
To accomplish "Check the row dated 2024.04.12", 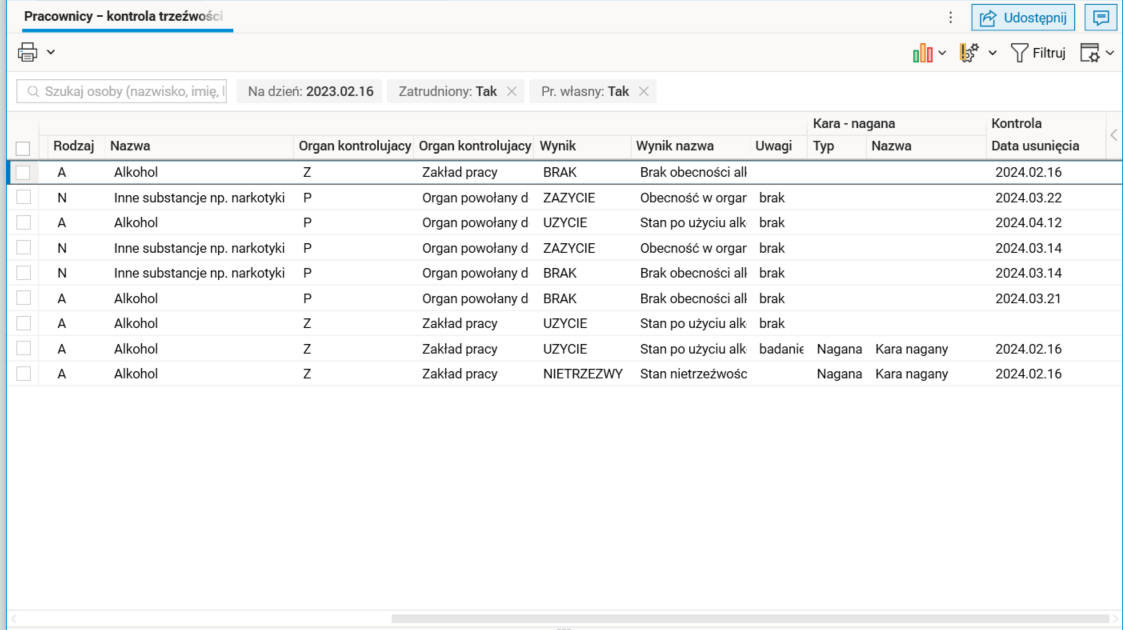I will click(x=23, y=223).
